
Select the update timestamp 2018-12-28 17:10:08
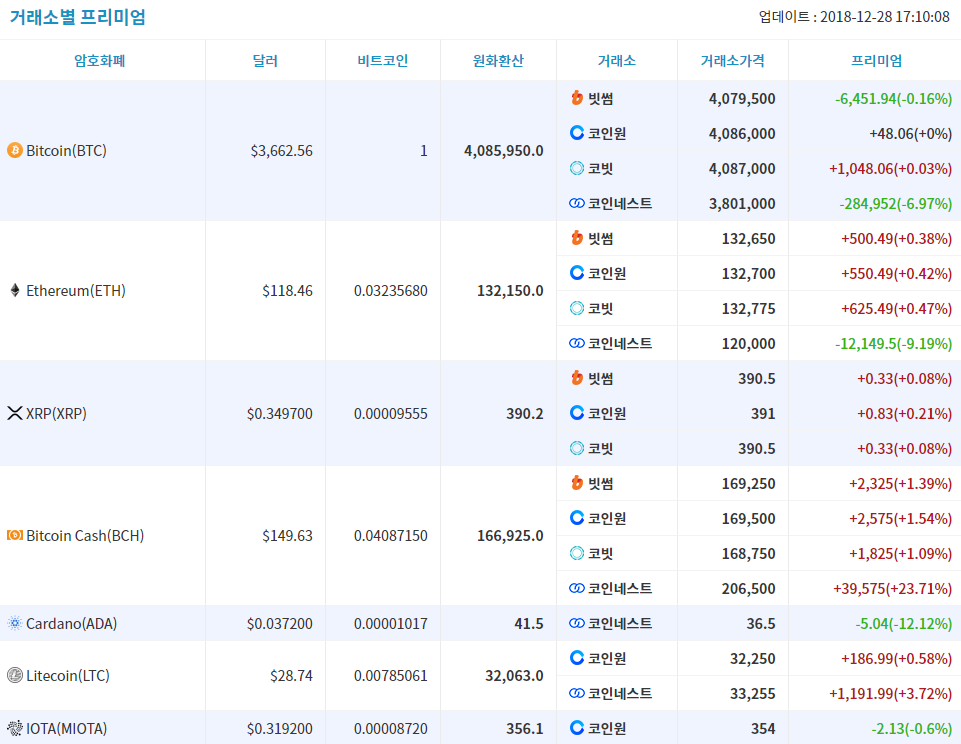[x=885, y=17]
